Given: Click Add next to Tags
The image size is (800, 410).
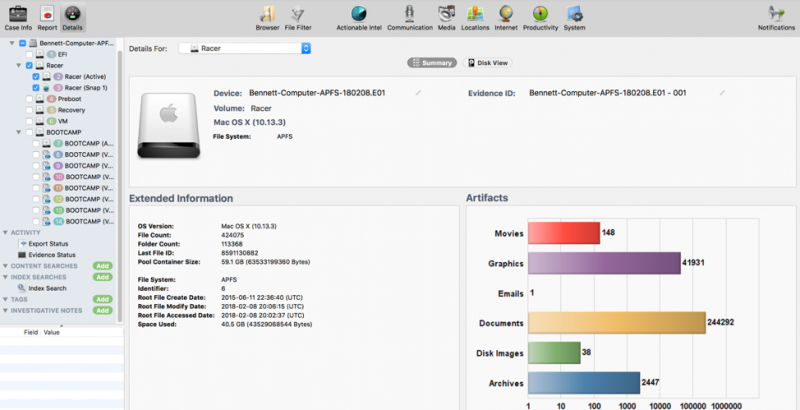Looking at the screenshot, I should coord(102,299).
